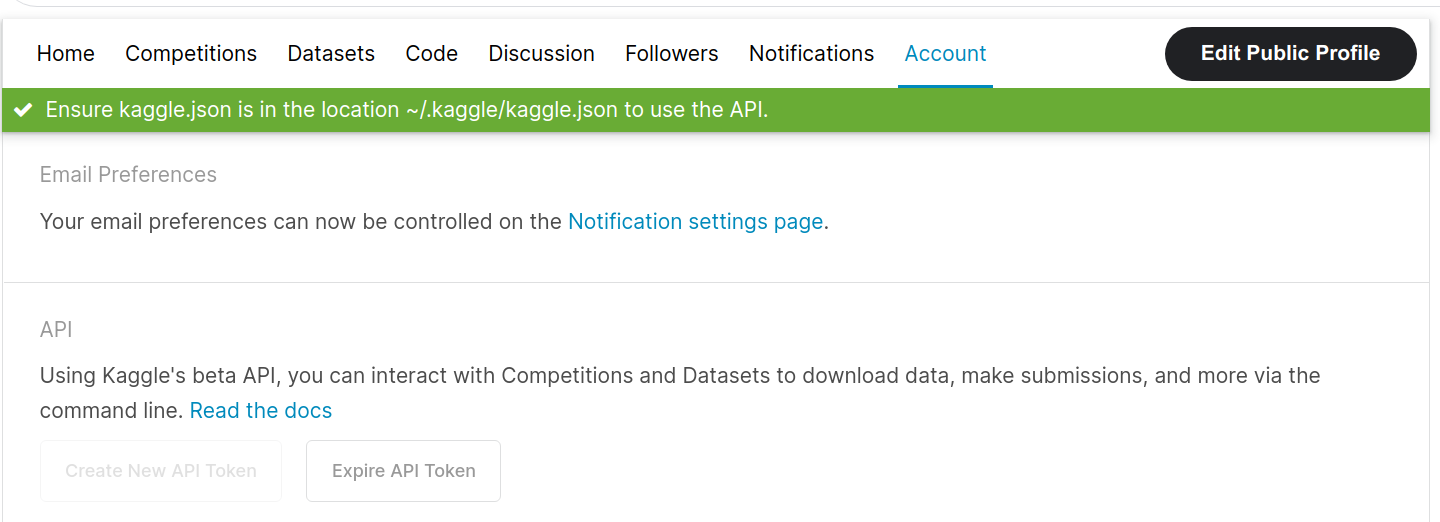This screenshot has width=1440, height=522.
Task: Click the Expire API Token button
Action: coord(403,471)
